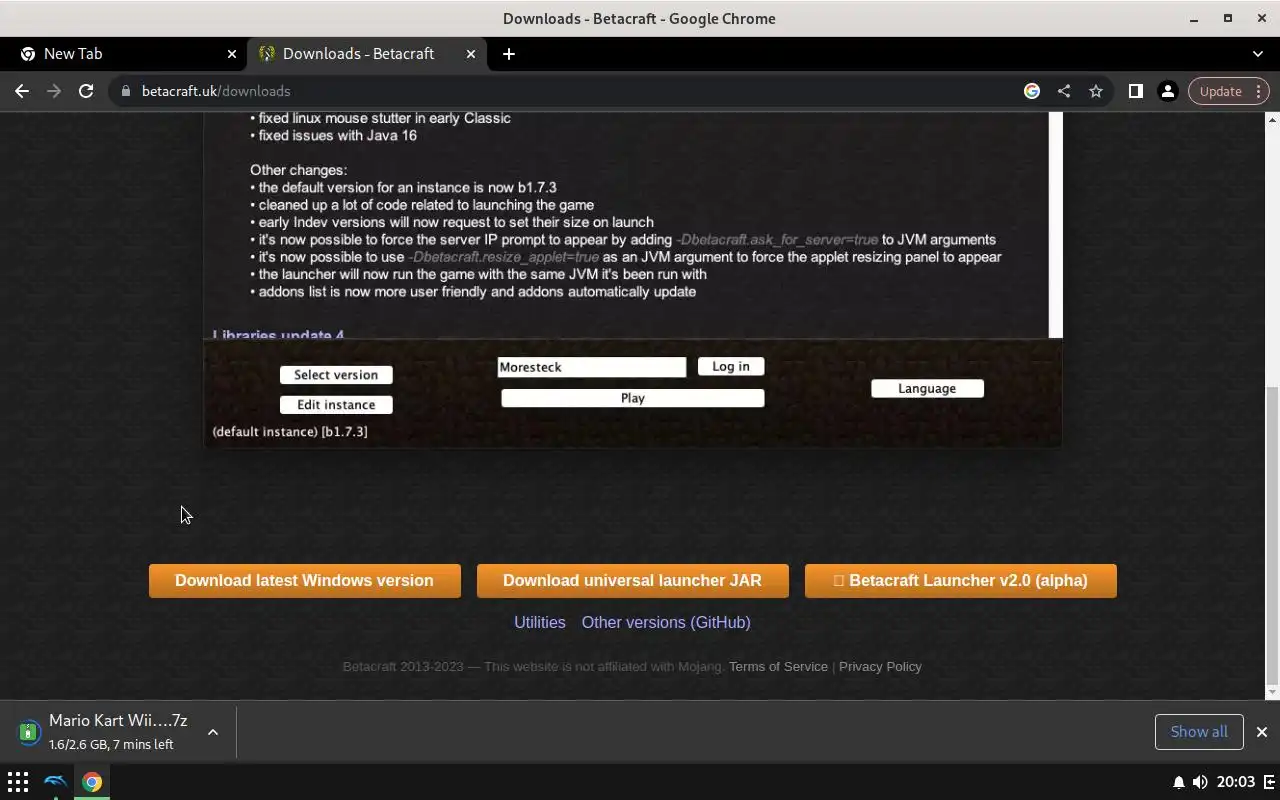Image resolution: width=1280 pixels, height=800 pixels.
Task: Switch to the New Tab tab
Action: coord(125,54)
